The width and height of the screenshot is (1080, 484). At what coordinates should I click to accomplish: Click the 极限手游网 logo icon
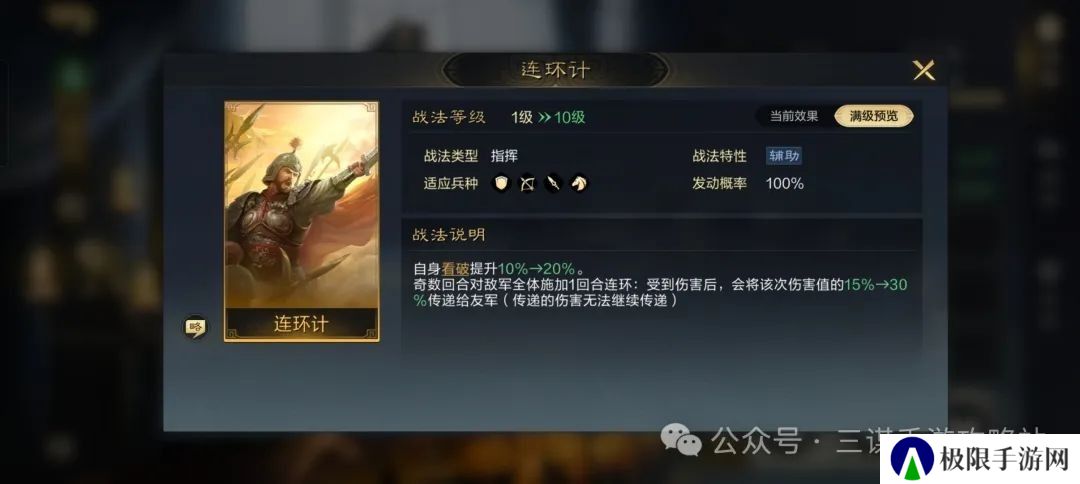913,459
